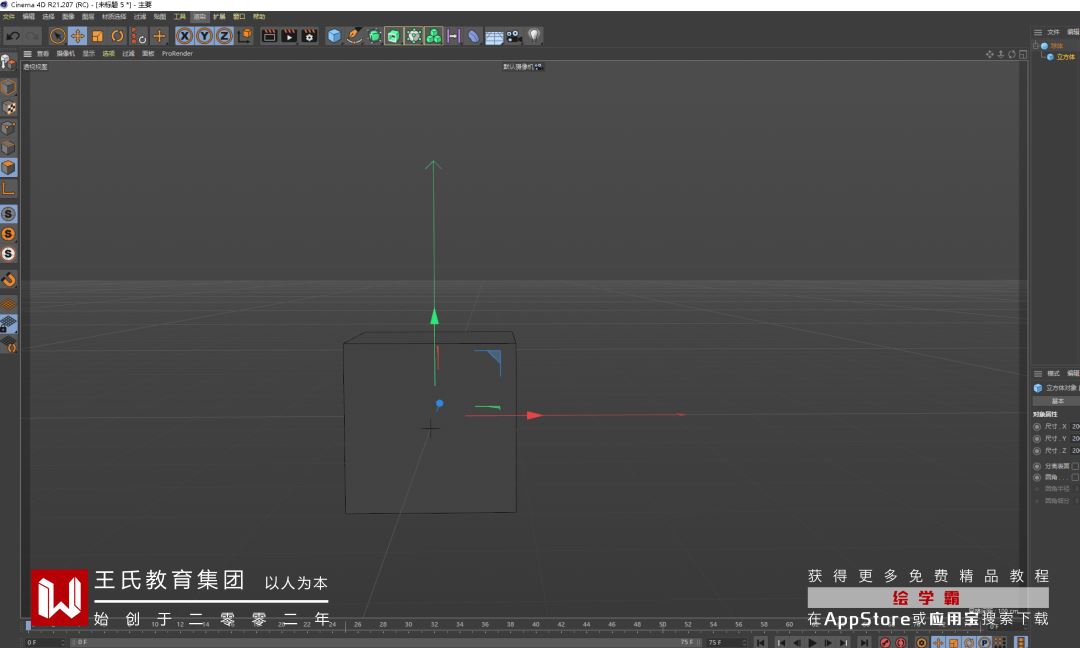Play the animation forwards
This screenshot has height=648, width=1080.
click(x=812, y=642)
